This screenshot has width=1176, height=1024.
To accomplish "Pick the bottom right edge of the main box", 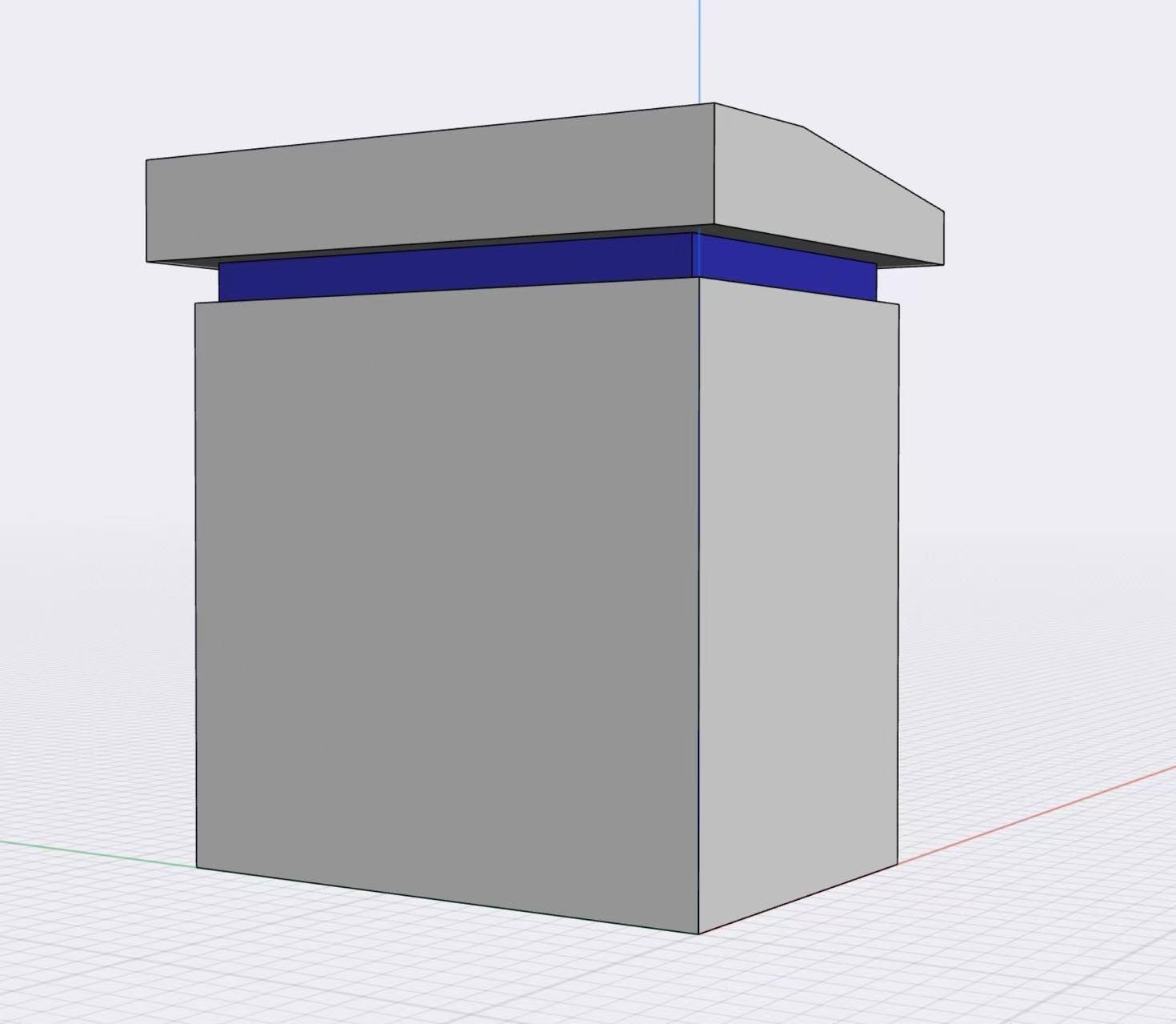I will click(799, 898).
